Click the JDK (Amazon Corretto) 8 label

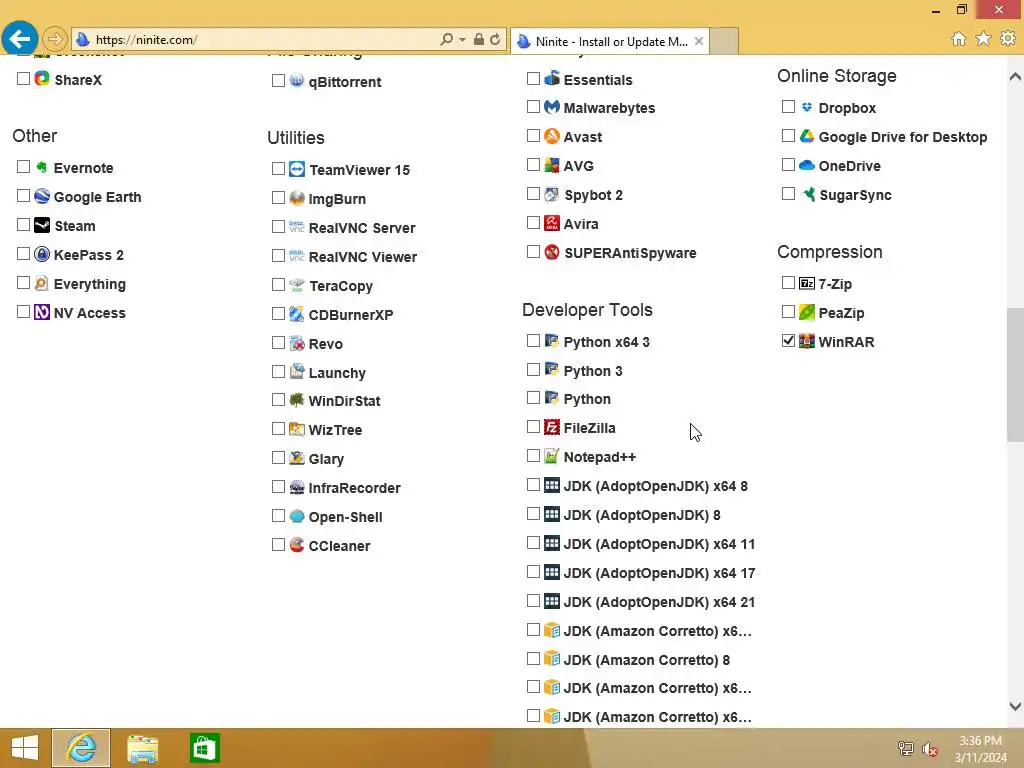click(647, 660)
